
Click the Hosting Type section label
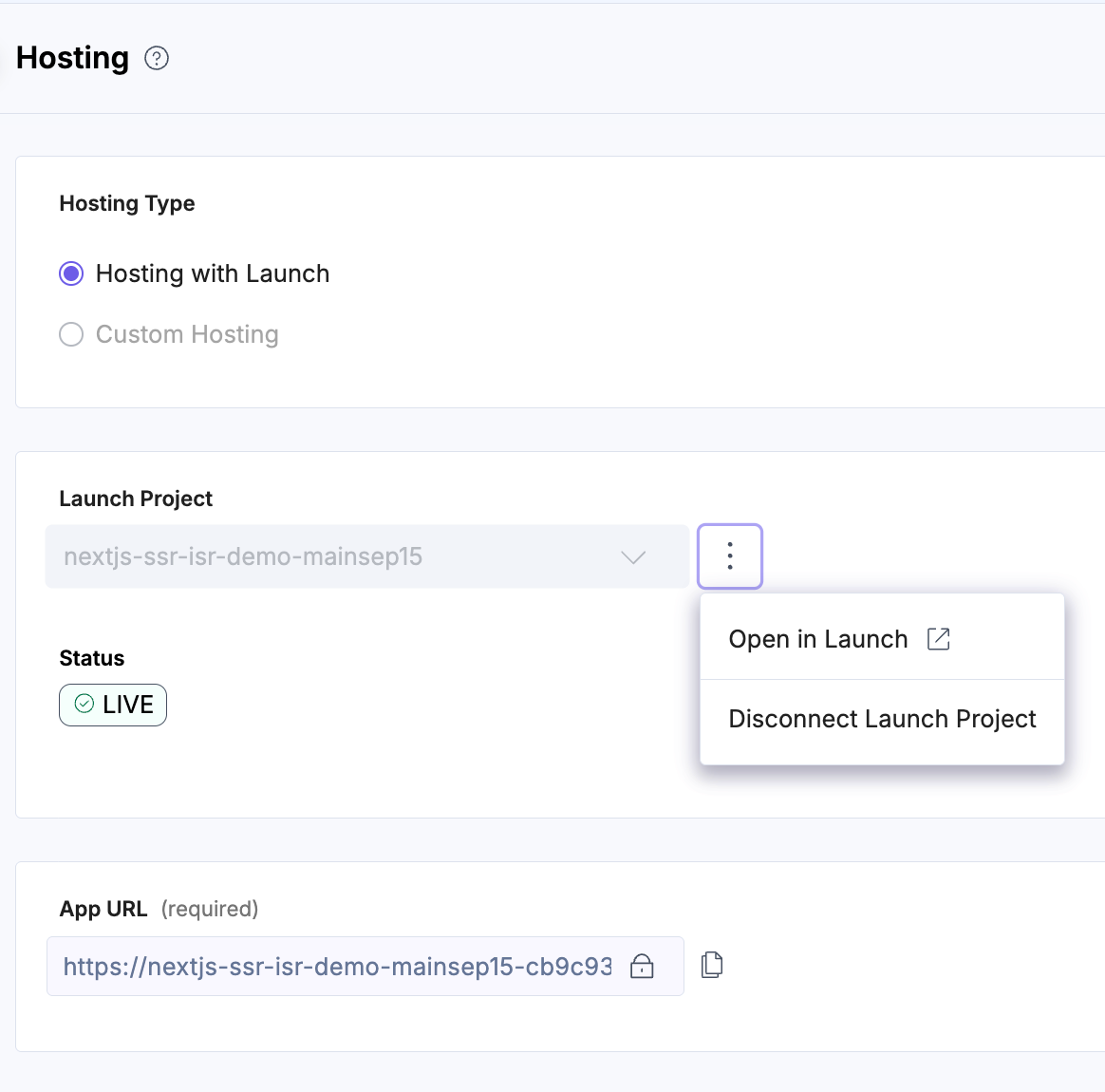click(x=127, y=203)
